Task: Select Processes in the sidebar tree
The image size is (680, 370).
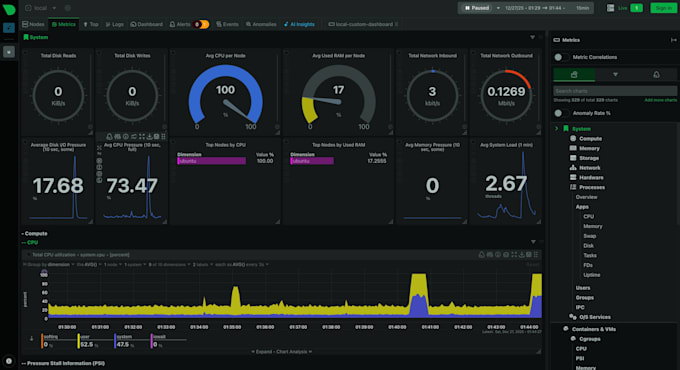Action: tap(592, 187)
